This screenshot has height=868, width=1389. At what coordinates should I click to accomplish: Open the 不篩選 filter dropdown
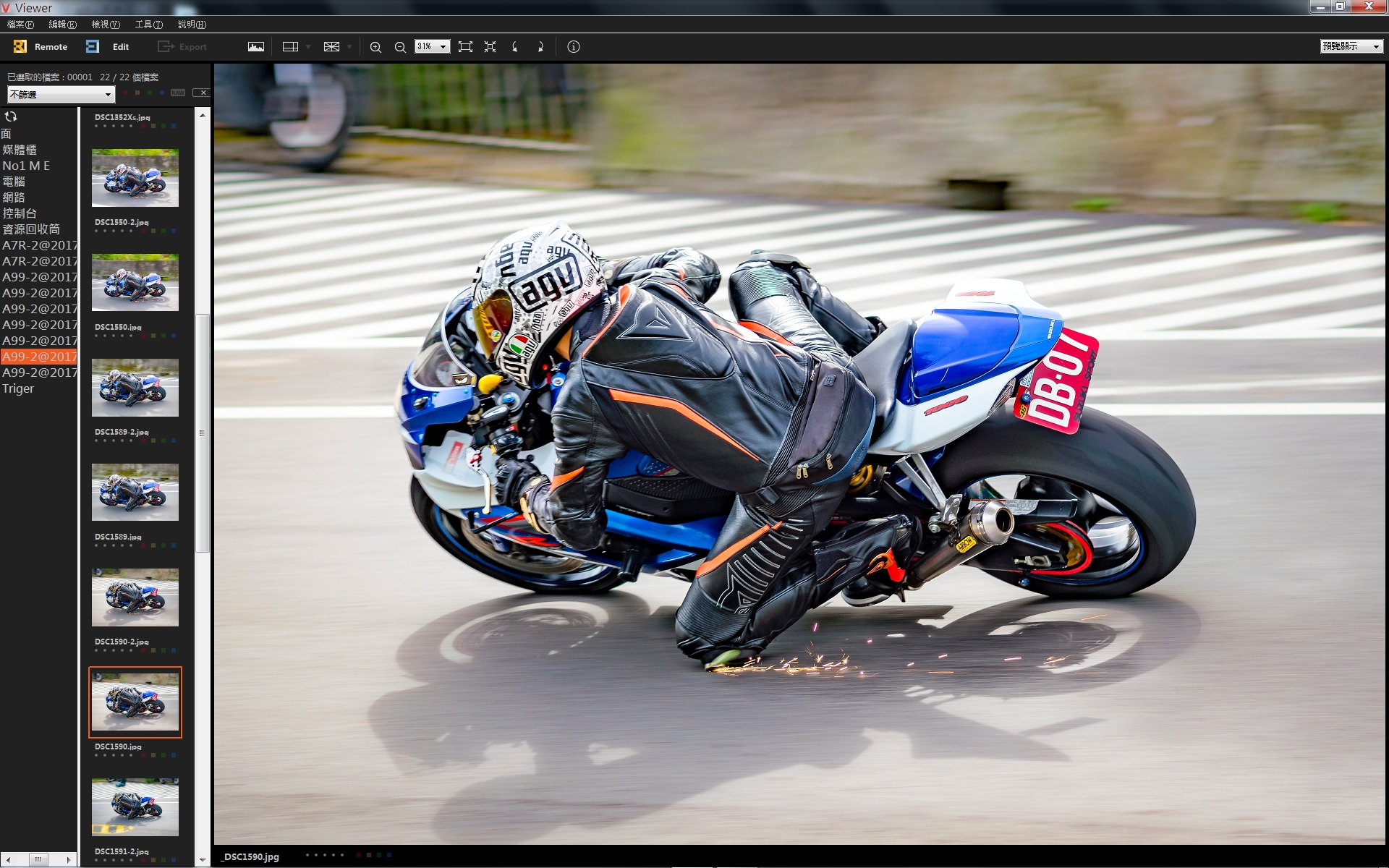tap(61, 95)
